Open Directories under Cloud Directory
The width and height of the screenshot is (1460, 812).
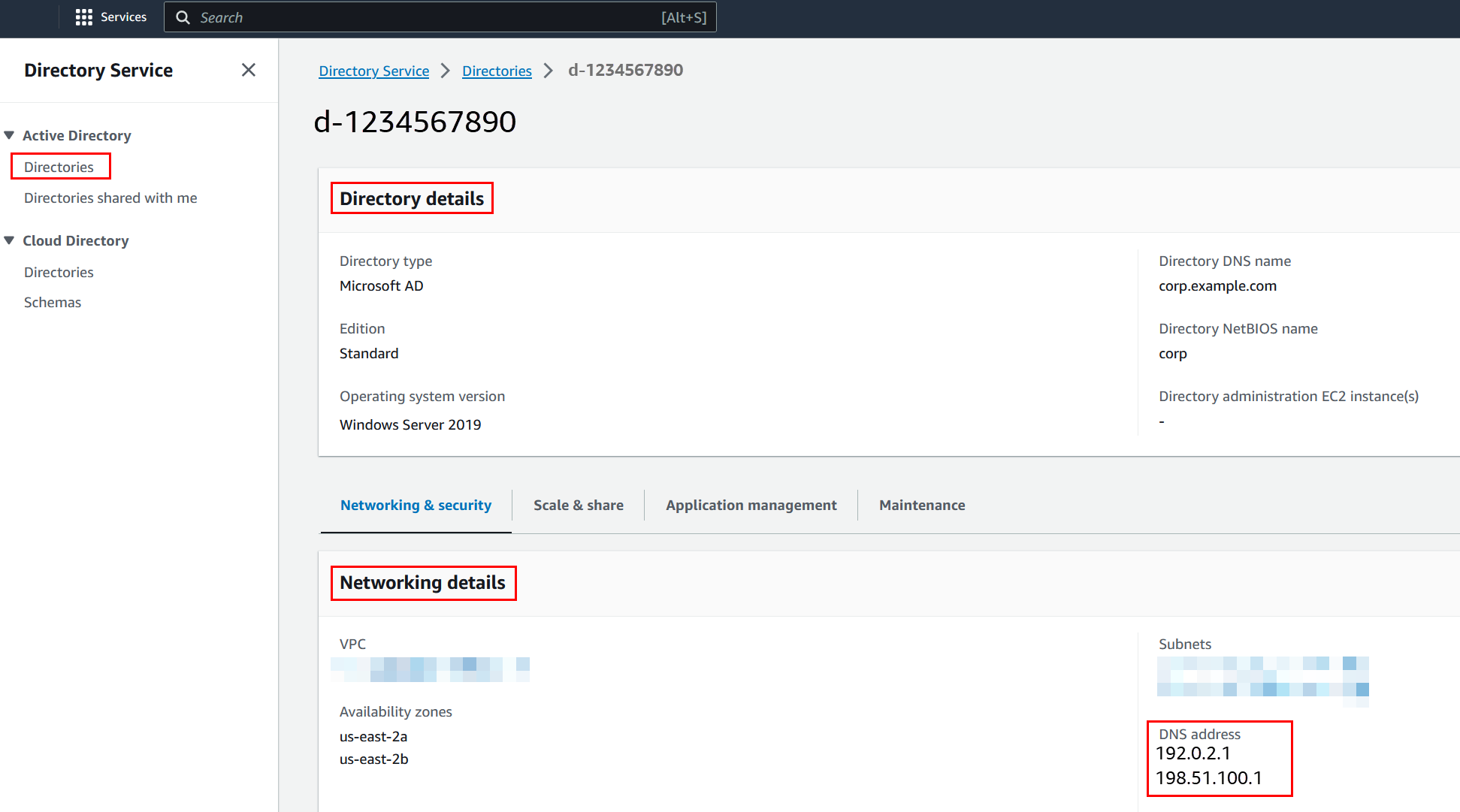[x=58, y=271]
